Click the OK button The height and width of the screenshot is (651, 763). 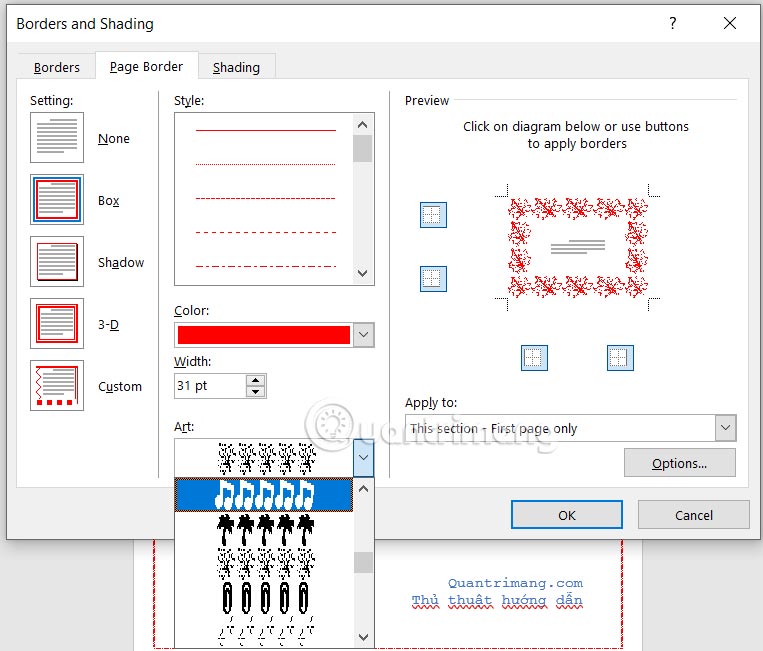click(566, 515)
